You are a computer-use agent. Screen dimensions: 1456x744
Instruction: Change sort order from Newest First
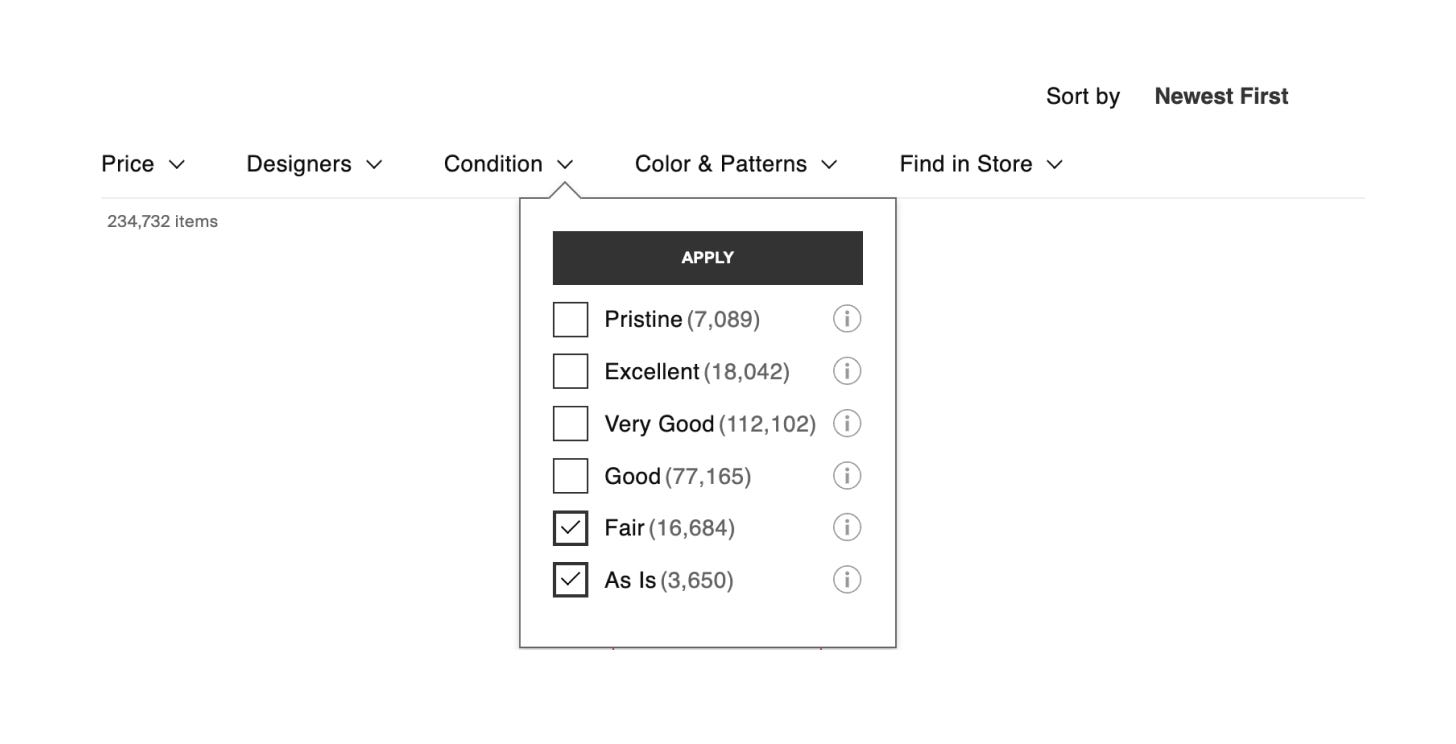point(1220,97)
